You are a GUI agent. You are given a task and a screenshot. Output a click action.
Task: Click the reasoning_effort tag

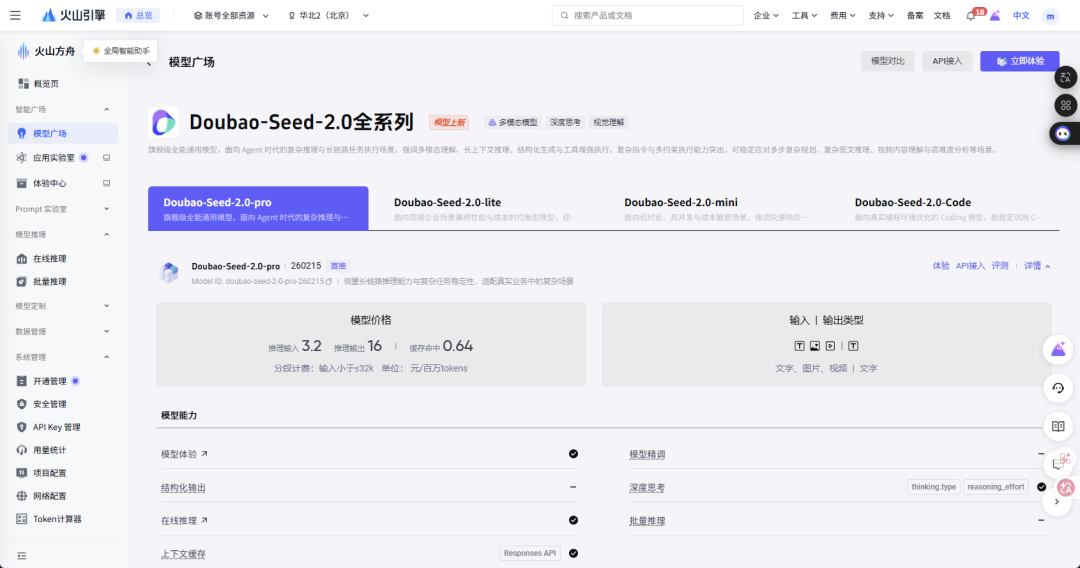(x=995, y=487)
